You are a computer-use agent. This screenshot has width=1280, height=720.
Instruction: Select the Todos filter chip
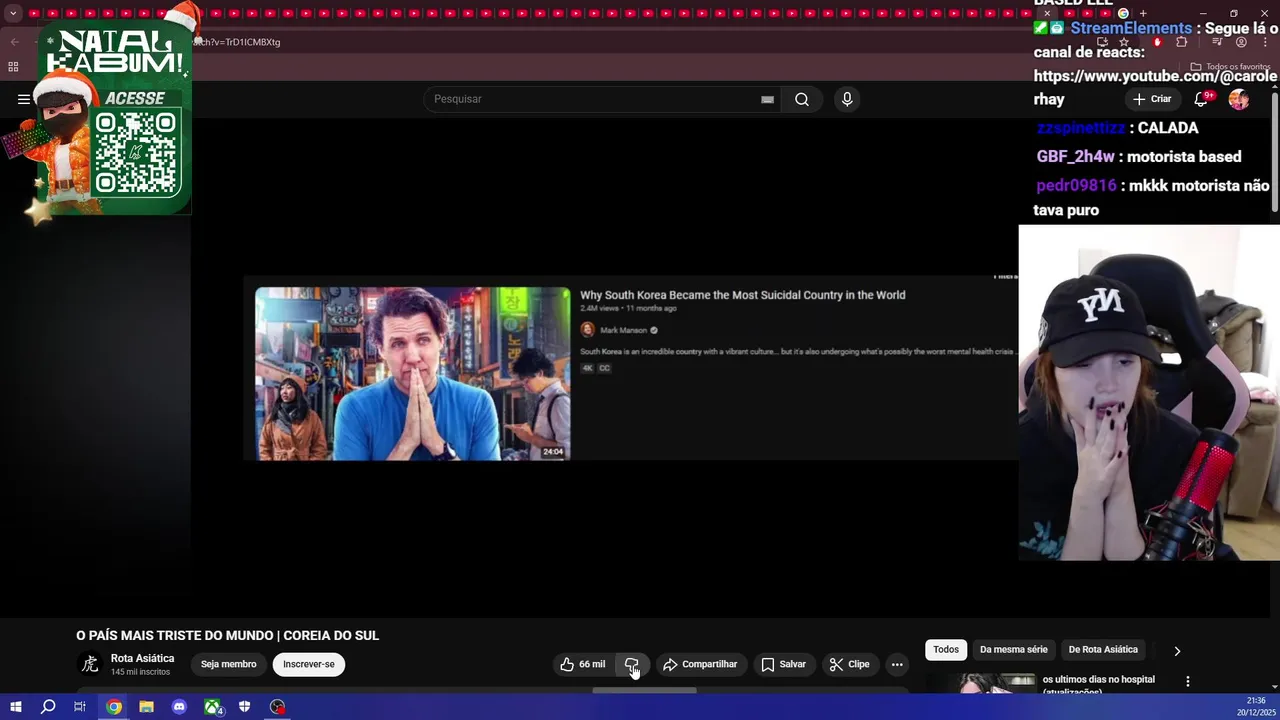[x=946, y=650]
